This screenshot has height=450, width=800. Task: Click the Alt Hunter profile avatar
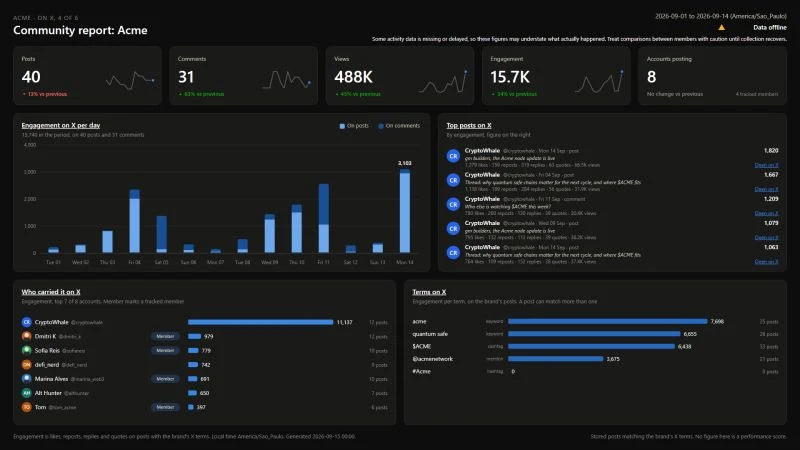click(27, 393)
